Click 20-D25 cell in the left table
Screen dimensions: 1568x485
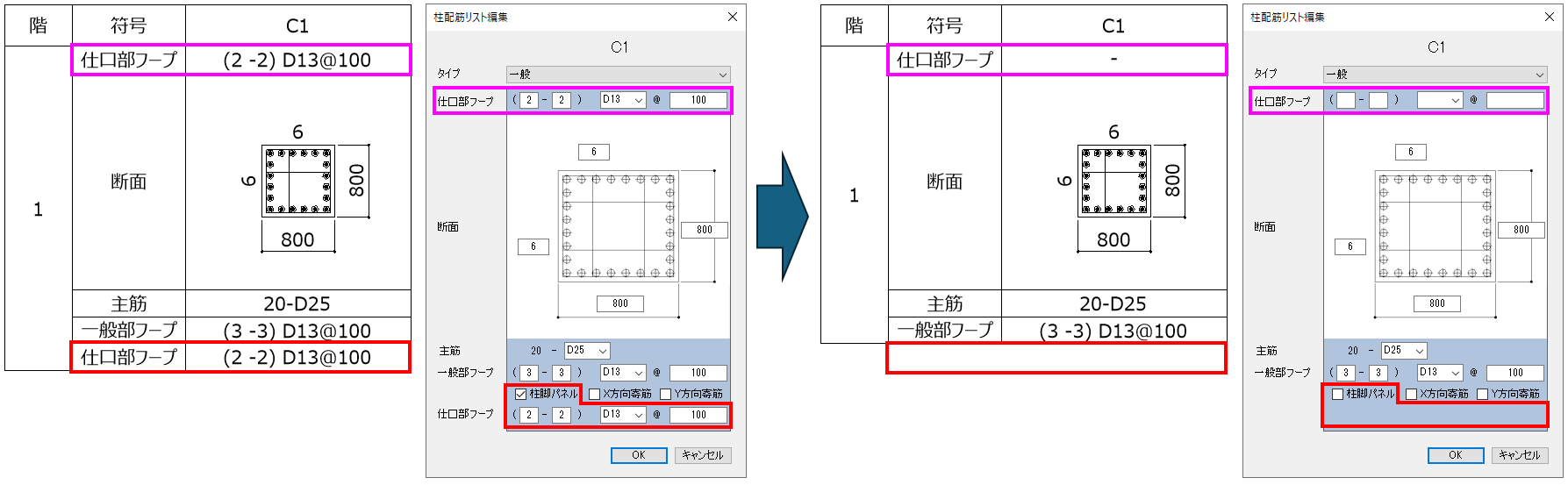pyautogui.click(x=298, y=303)
